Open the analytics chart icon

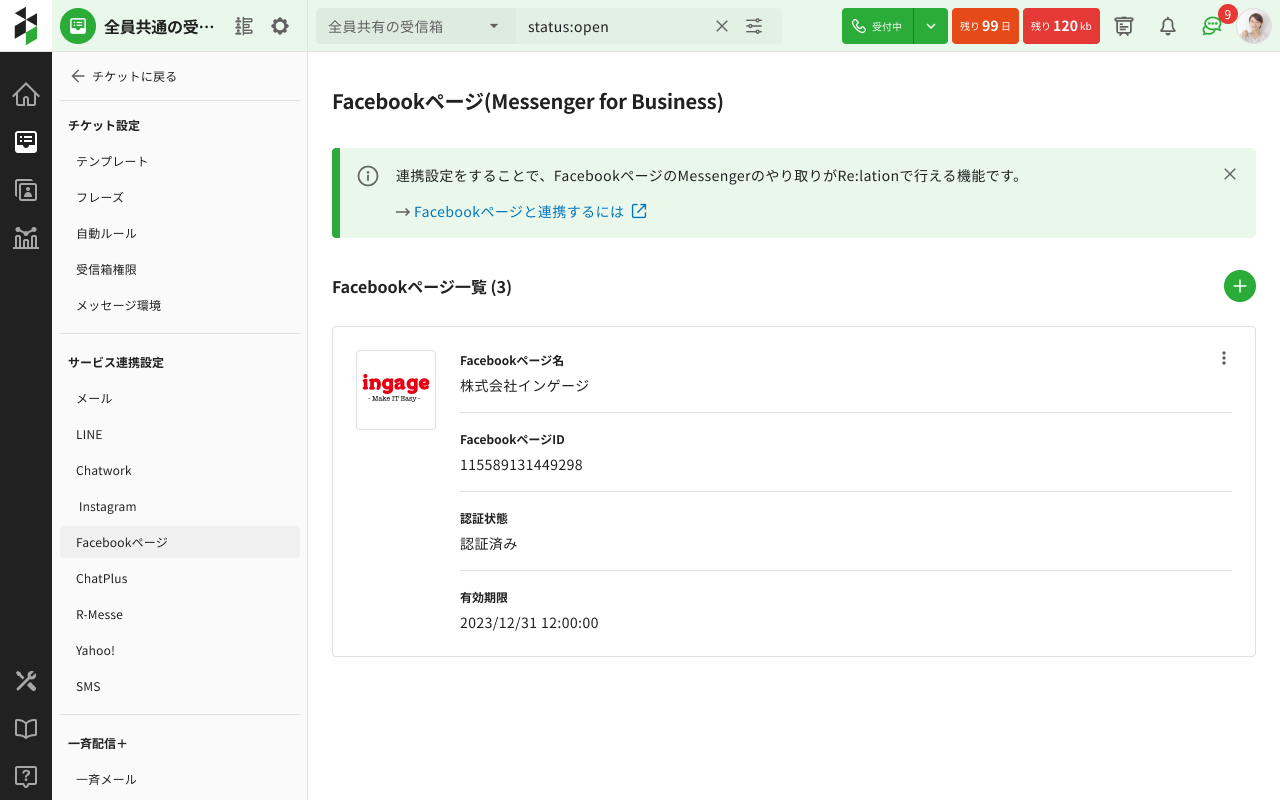[x=26, y=237]
